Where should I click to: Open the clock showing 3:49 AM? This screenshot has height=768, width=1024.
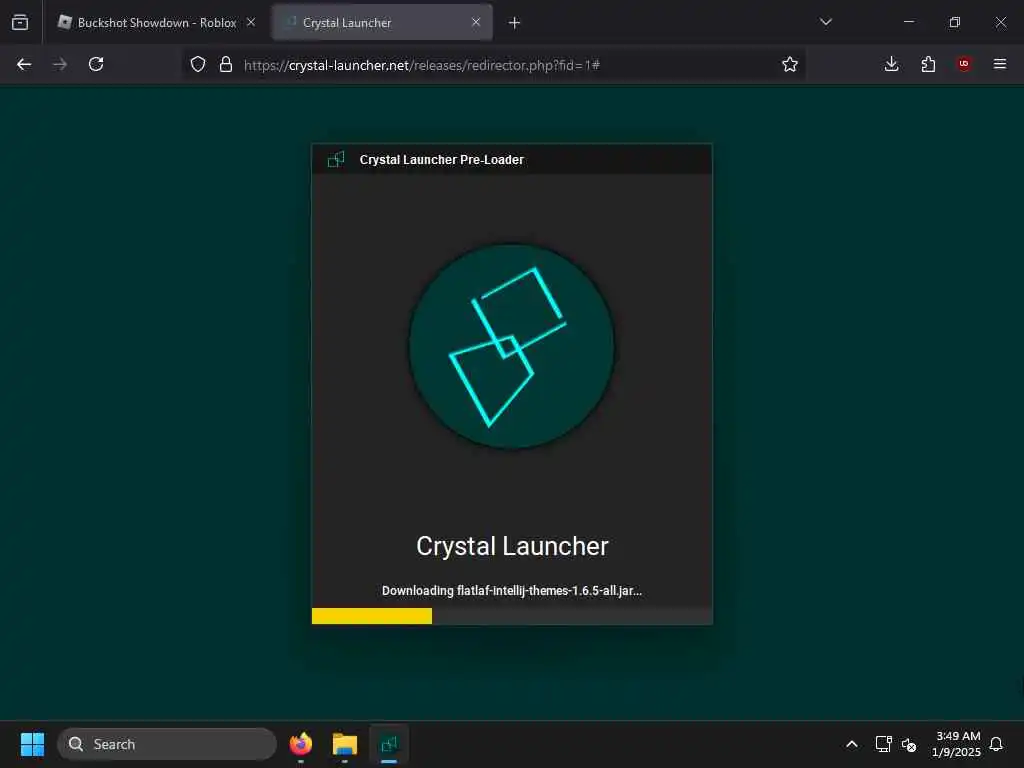(957, 744)
